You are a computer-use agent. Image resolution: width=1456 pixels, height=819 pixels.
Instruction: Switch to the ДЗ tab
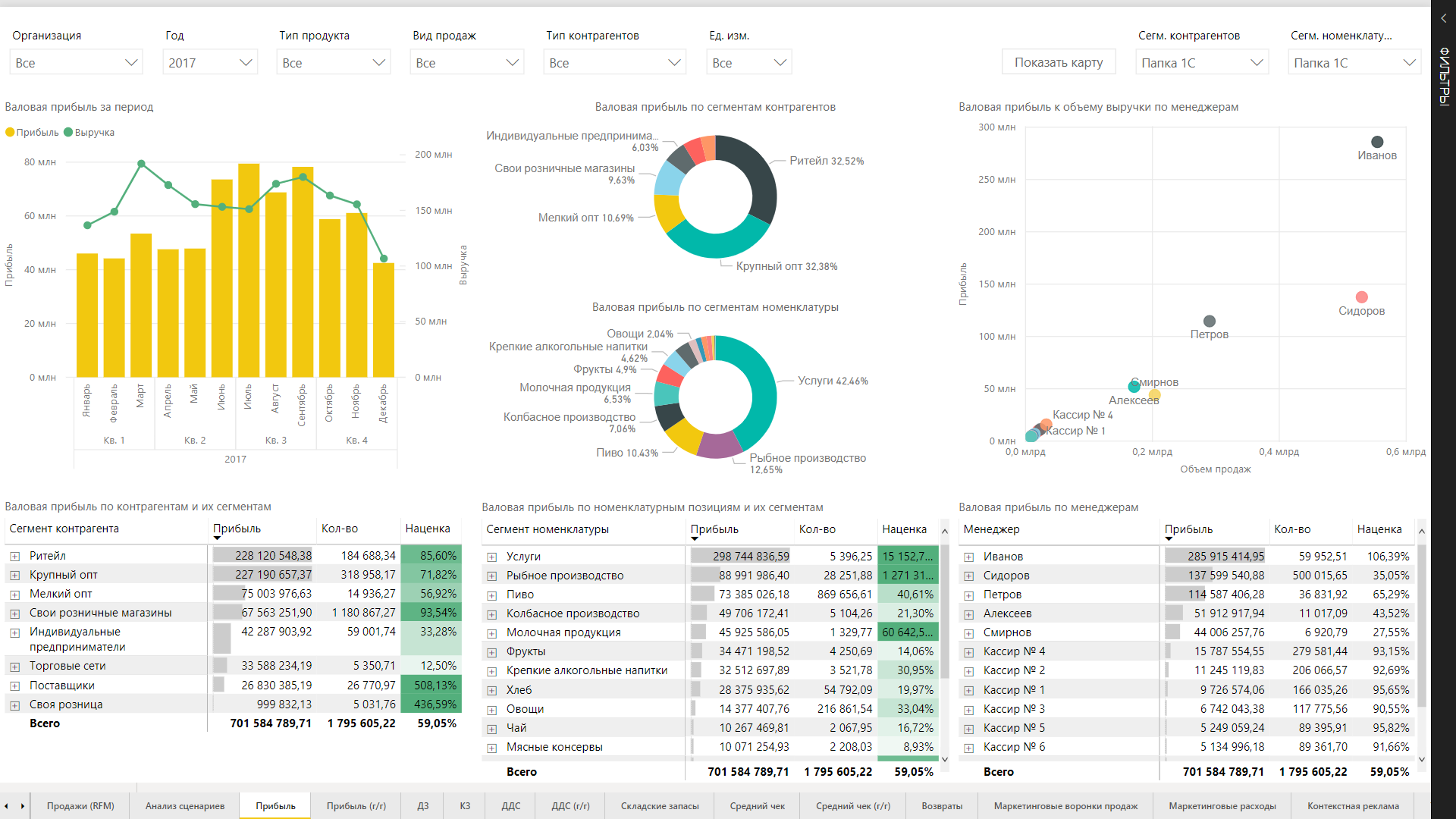click(x=423, y=805)
